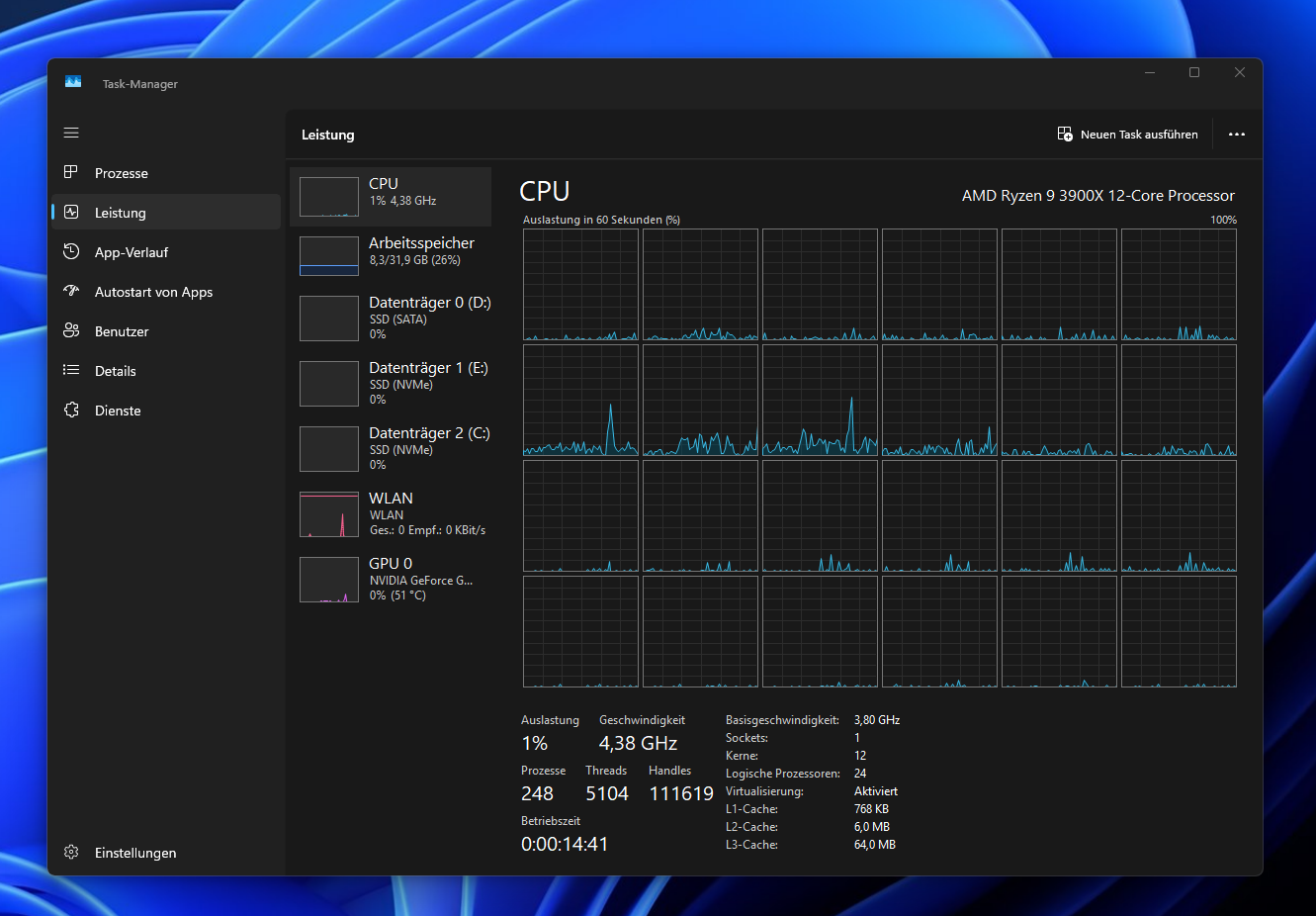Click the Datenträger 0 (D:) label
The width and height of the screenshot is (1316, 916).
point(430,303)
